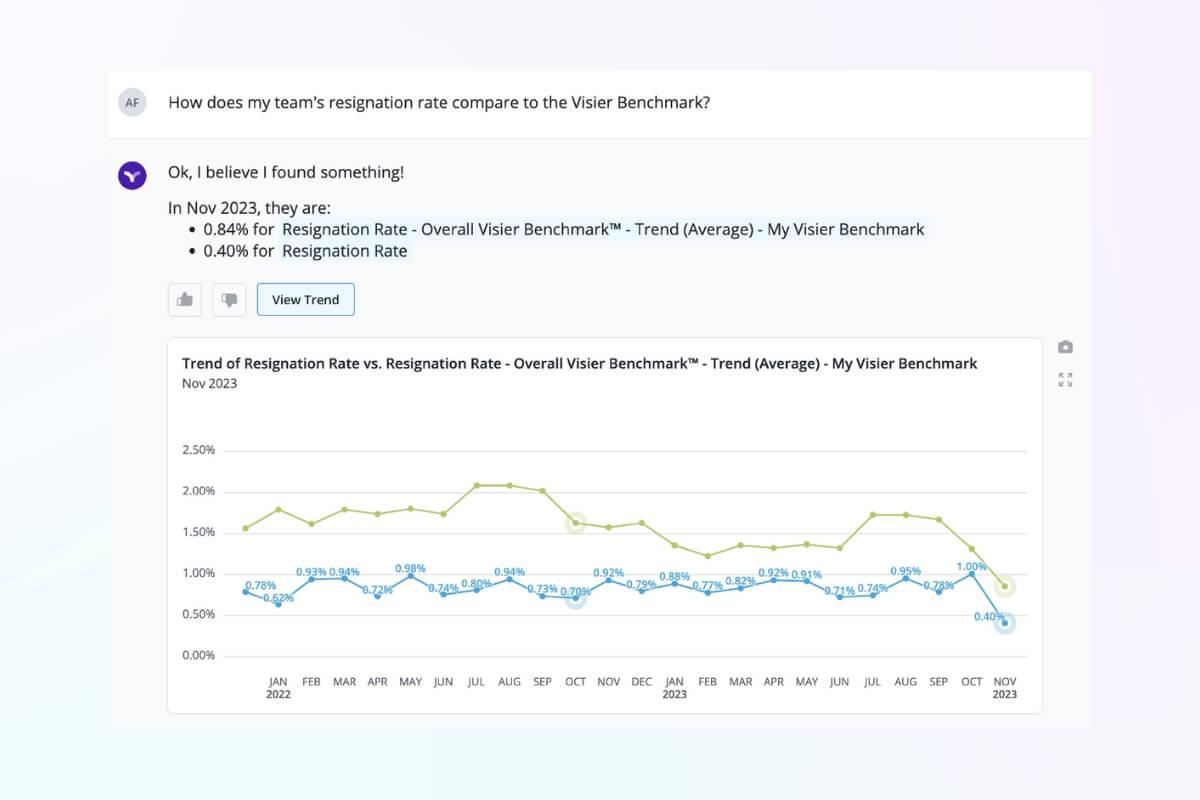Open the Resignation Rate Overall Visier Benchmark metric link
Viewport: 1200px width, 800px height.
point(603,229)
